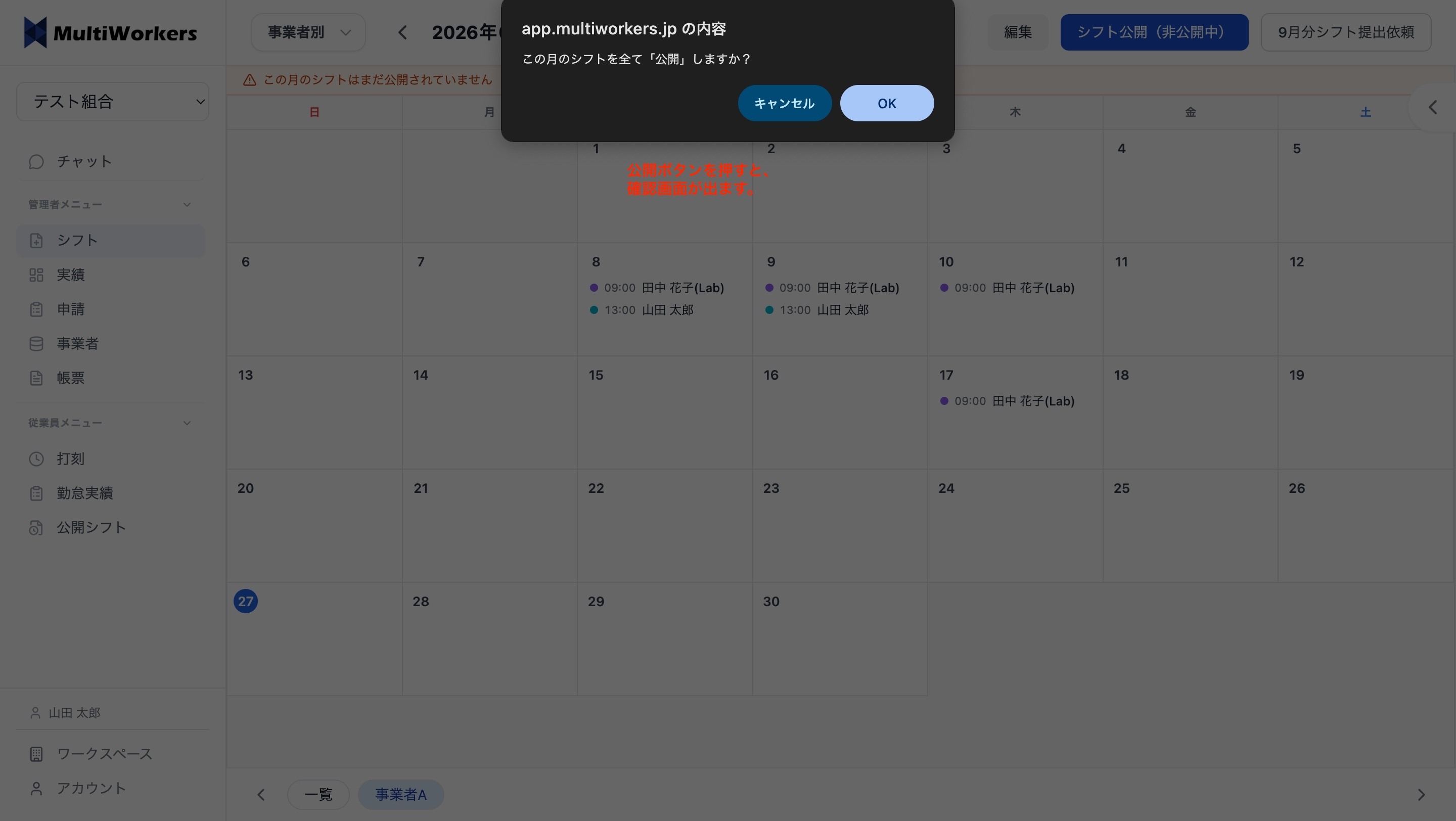Click シフト公開（非公開中） button
1456x821 pixels.
pos(1154,32)
